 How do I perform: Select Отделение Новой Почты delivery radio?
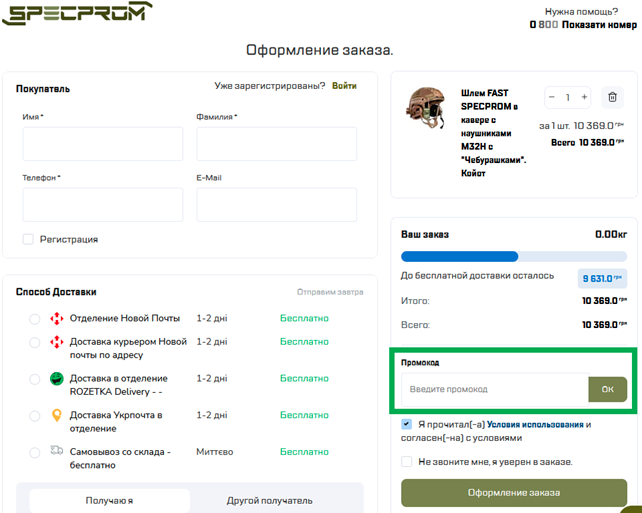tap(35, 319)
